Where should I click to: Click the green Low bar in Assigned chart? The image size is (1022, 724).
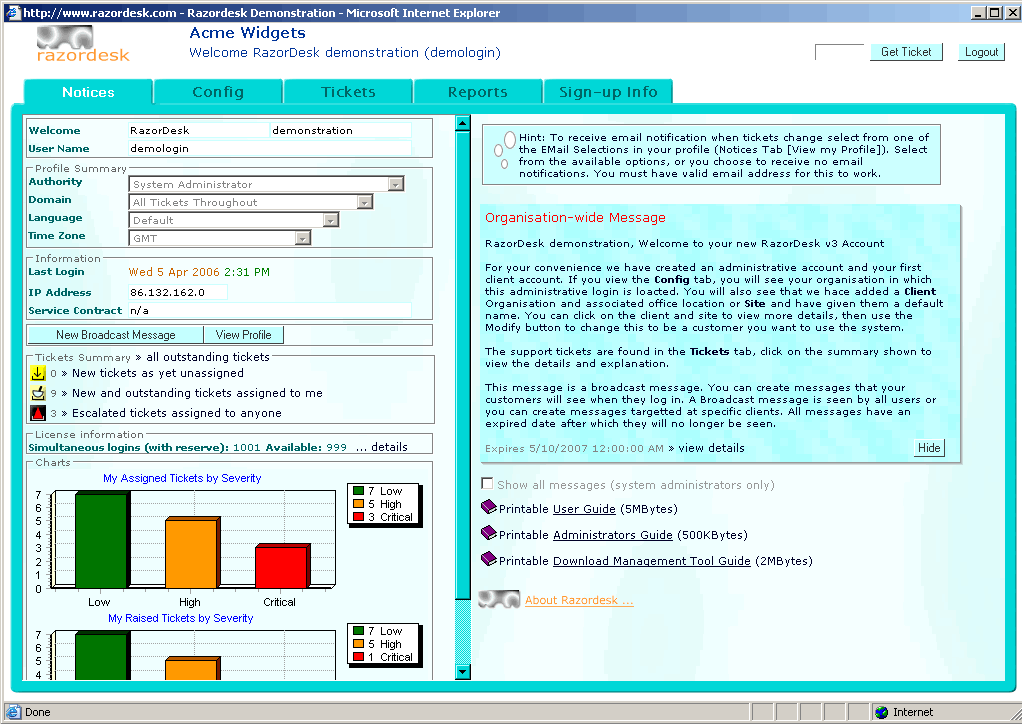tap(102, 540)
